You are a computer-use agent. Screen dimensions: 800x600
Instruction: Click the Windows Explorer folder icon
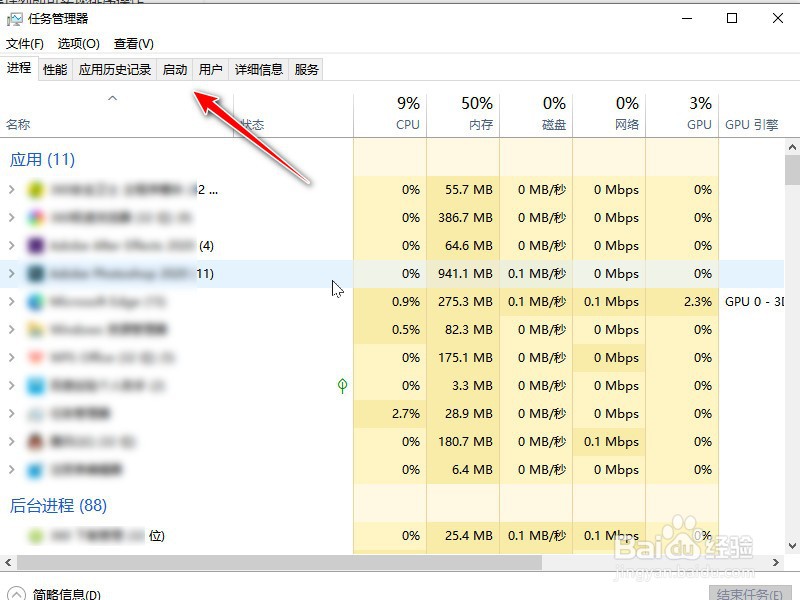tap(33, 329)
